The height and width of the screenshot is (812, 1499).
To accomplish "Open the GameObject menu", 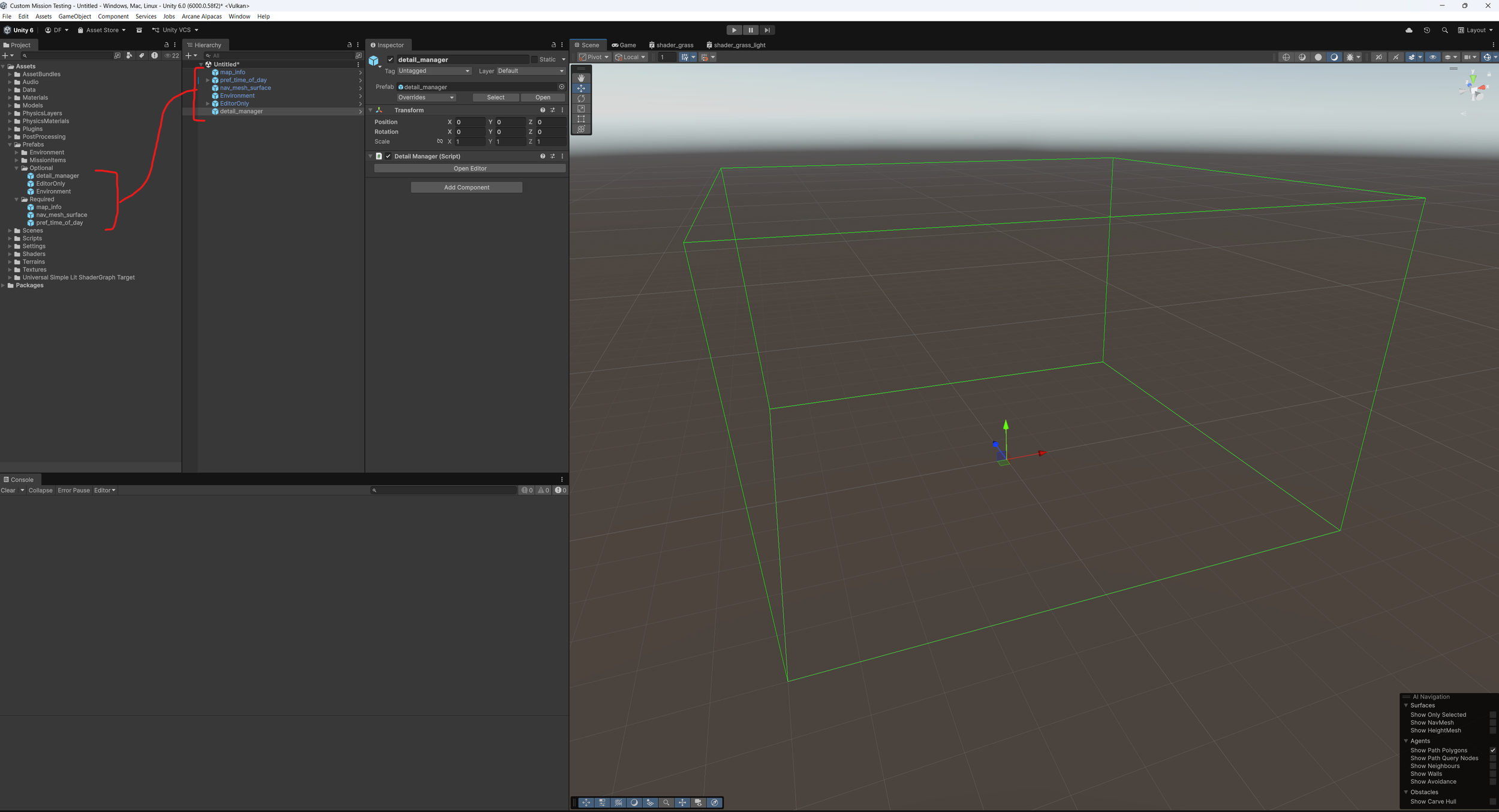I will click(x=74, y=16).
